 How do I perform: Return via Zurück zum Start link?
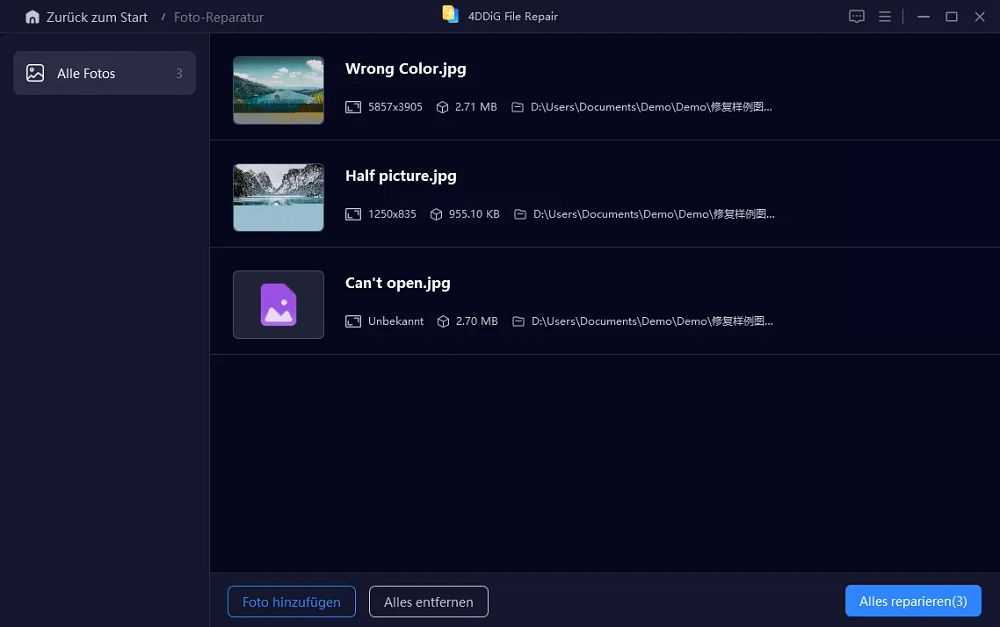[97, 17]
